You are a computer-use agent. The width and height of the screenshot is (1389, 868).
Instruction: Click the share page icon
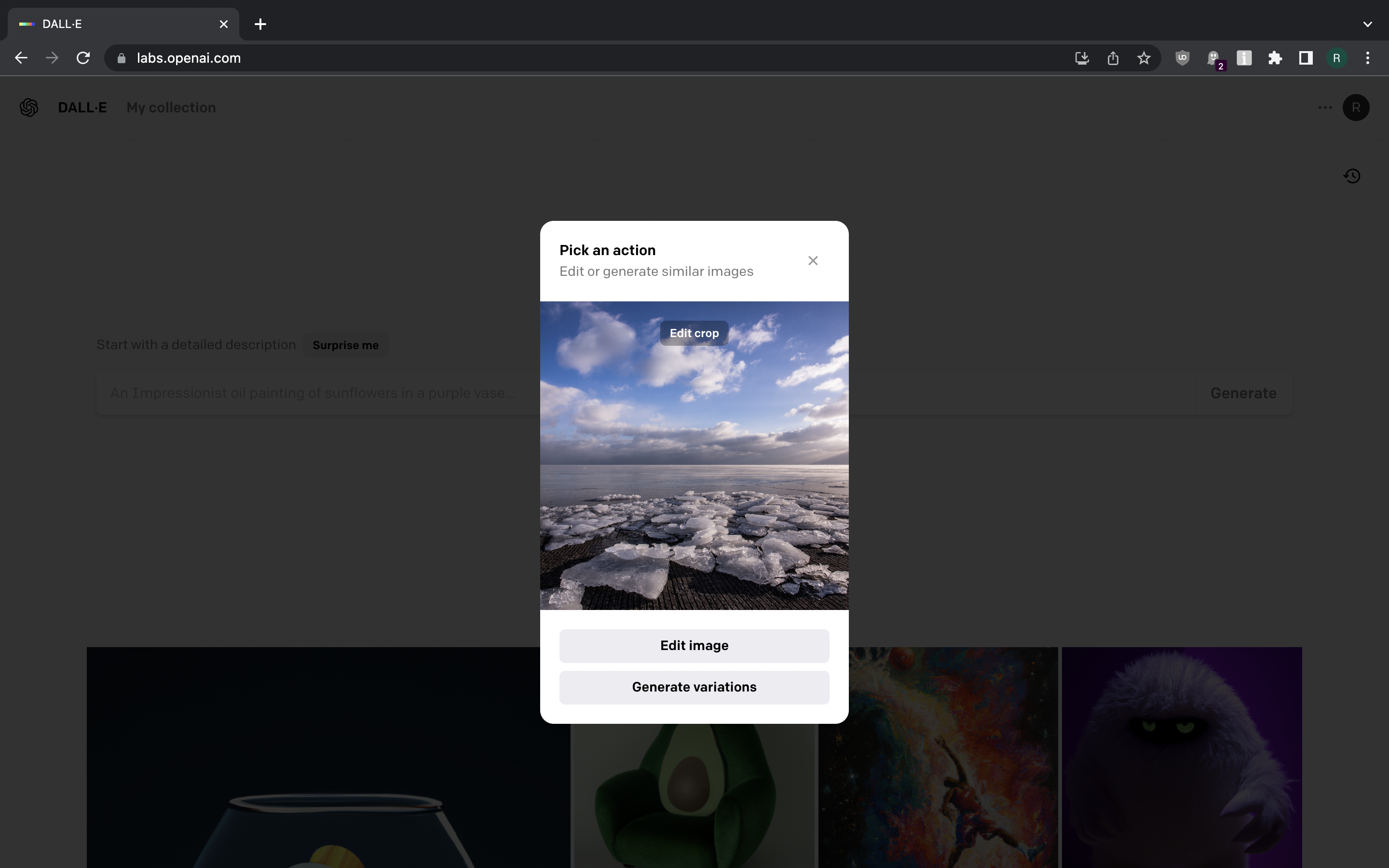[x=1113, y=58]
